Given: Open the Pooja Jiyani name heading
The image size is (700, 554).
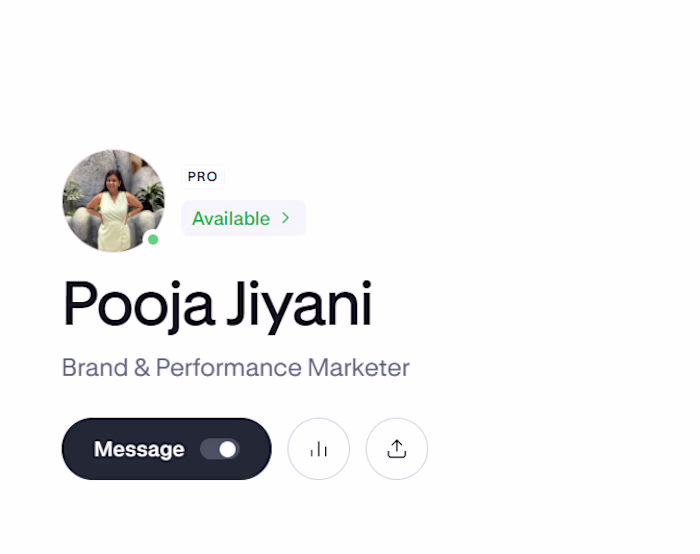Looking at the screenshot, I should 217,304.
